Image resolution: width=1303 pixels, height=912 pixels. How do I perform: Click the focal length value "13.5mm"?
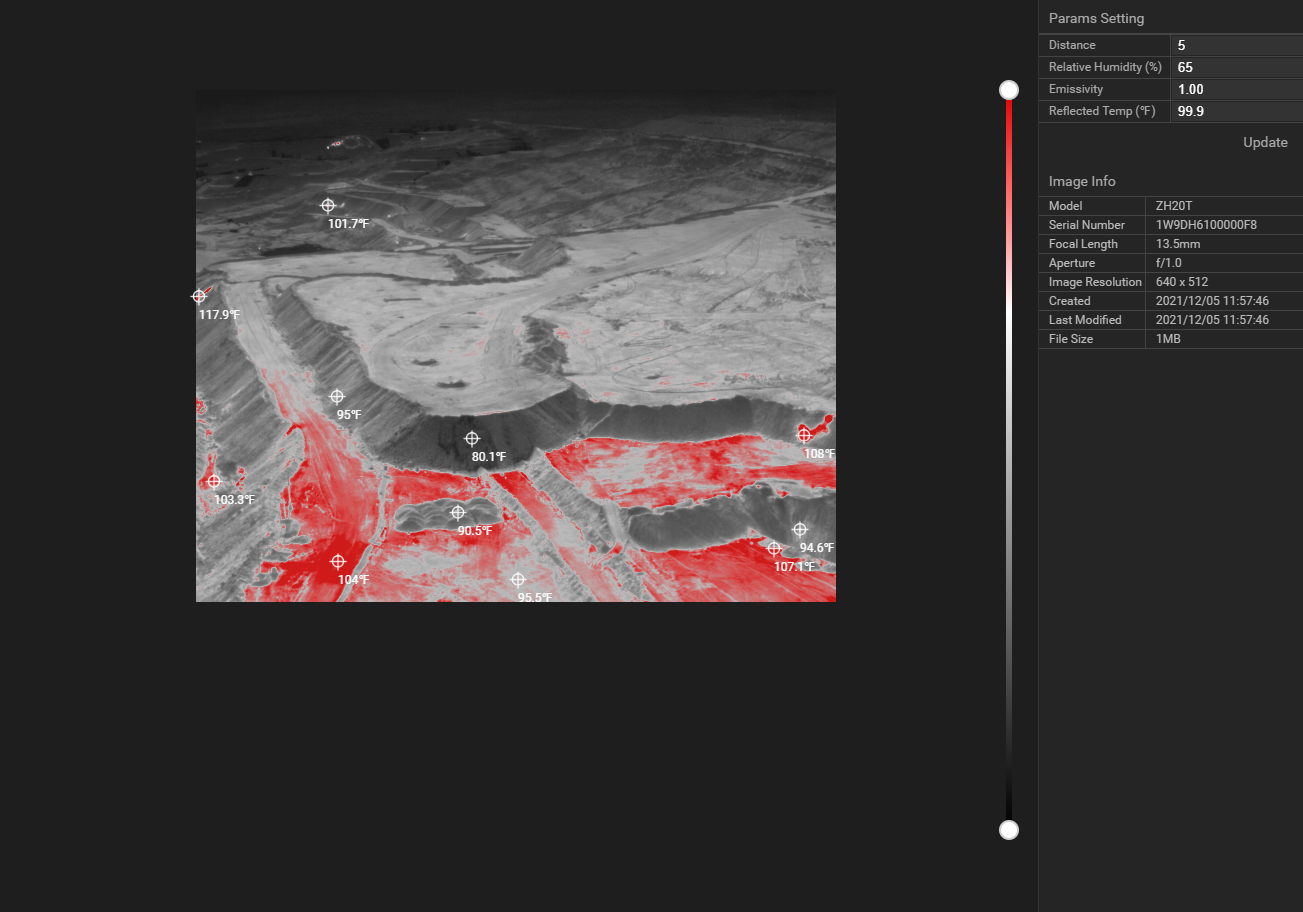click(x=1178, y=244)
